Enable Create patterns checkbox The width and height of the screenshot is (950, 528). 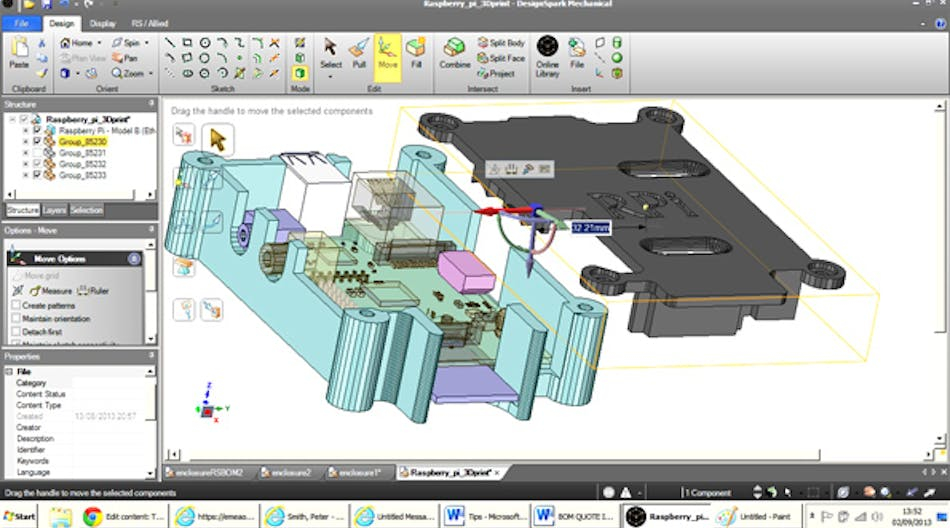16,305
